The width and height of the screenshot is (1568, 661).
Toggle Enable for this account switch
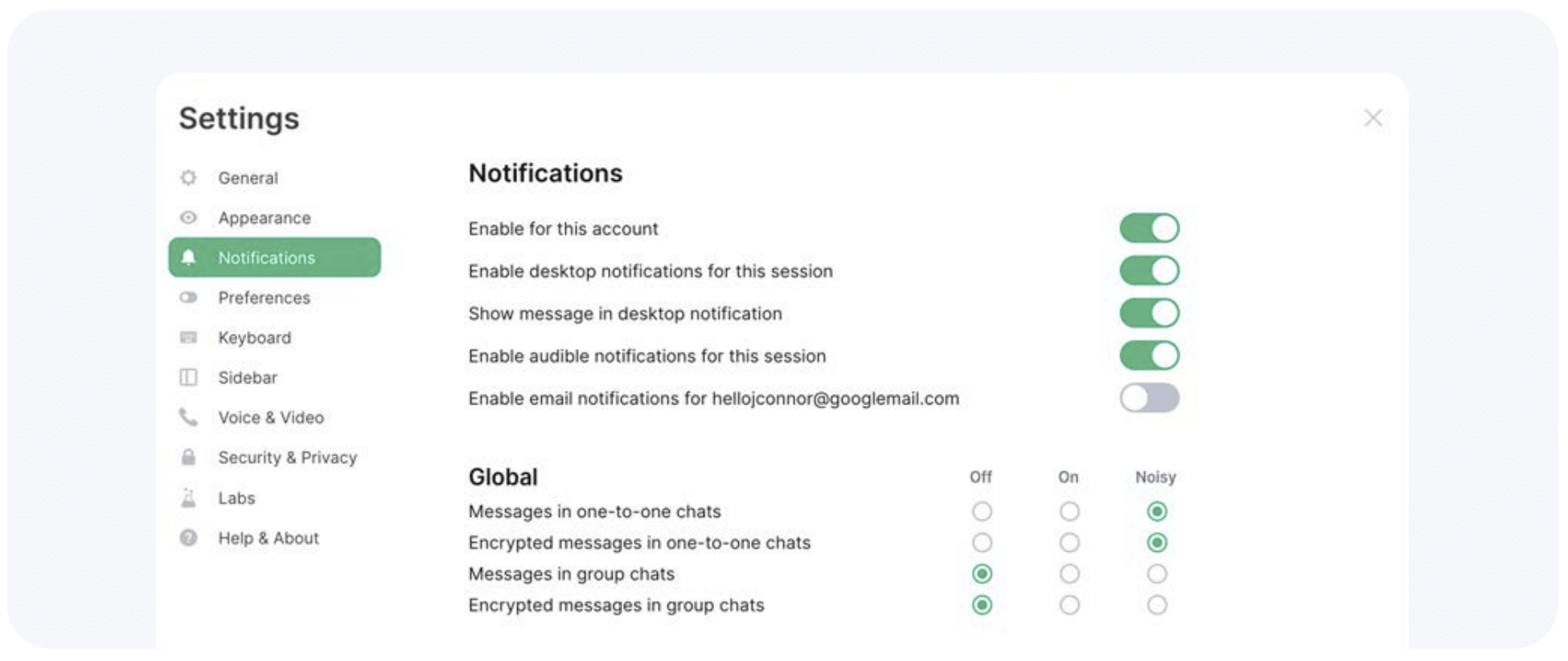click(1149, 228)
